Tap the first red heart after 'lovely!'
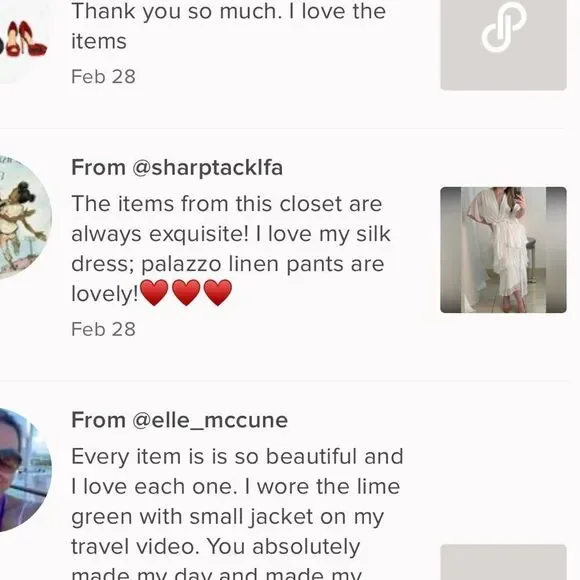This screenshot has height=580, width=580. click(154, 293)
